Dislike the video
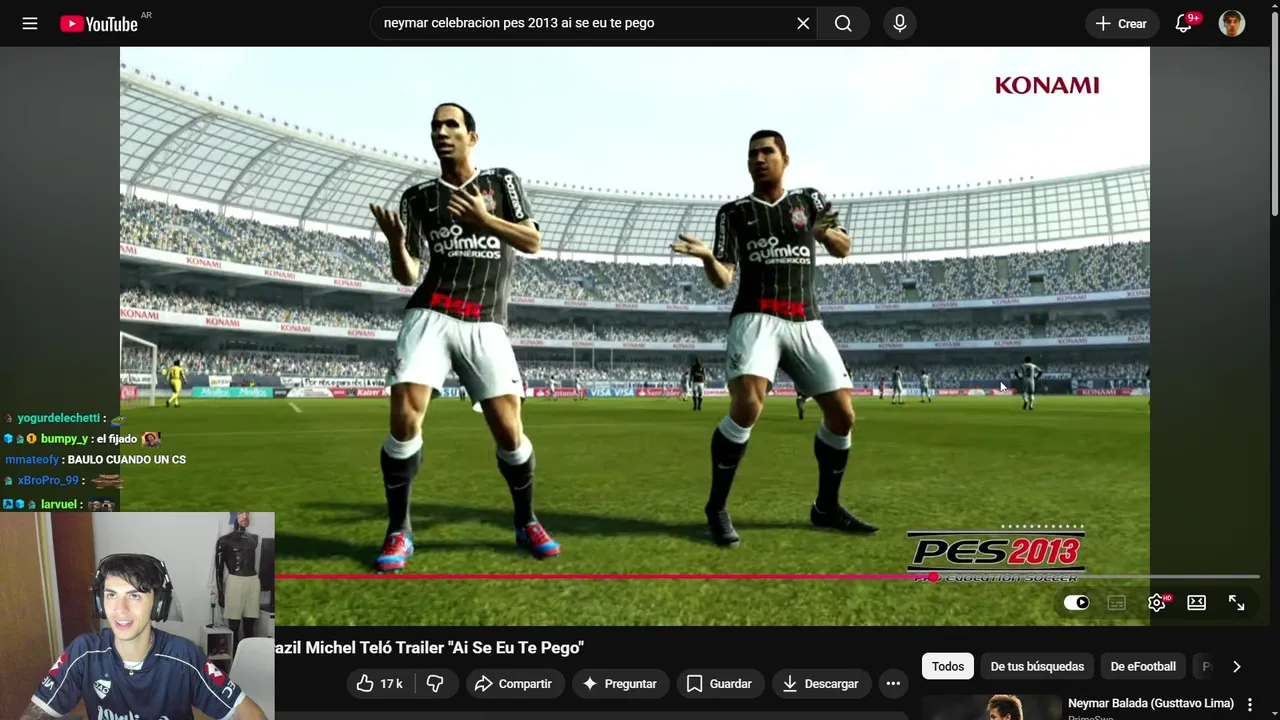Screen dimensions: 1280x720 click(x=435, y=683)
